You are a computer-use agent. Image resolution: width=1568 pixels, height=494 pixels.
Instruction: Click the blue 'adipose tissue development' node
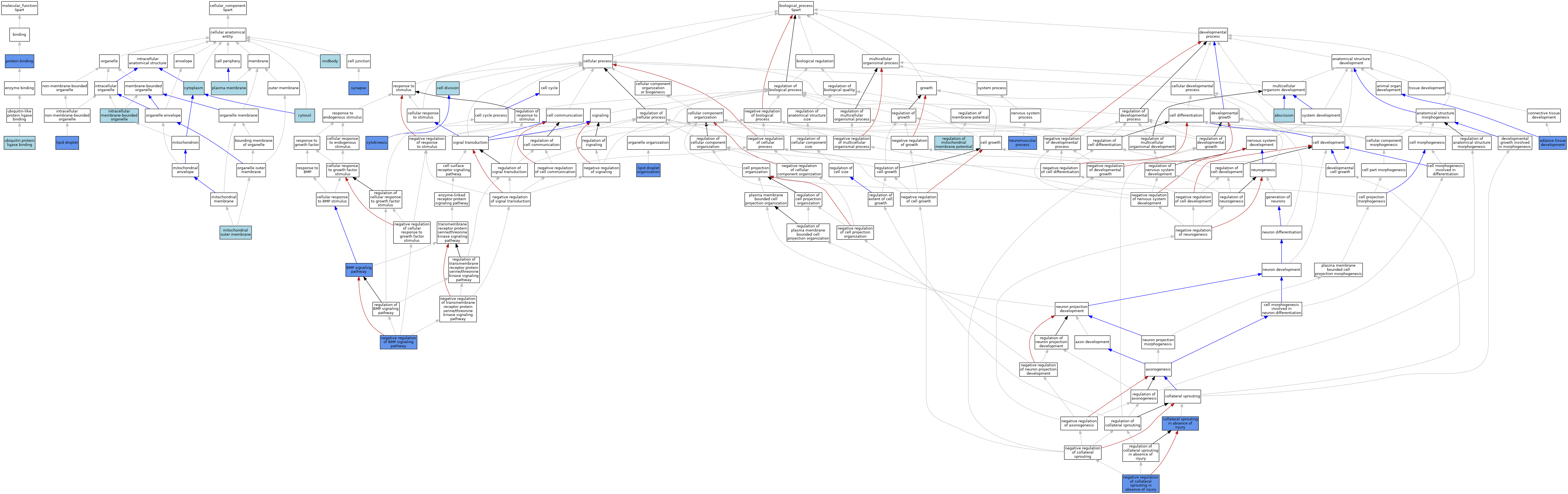tap(1553, 143)
